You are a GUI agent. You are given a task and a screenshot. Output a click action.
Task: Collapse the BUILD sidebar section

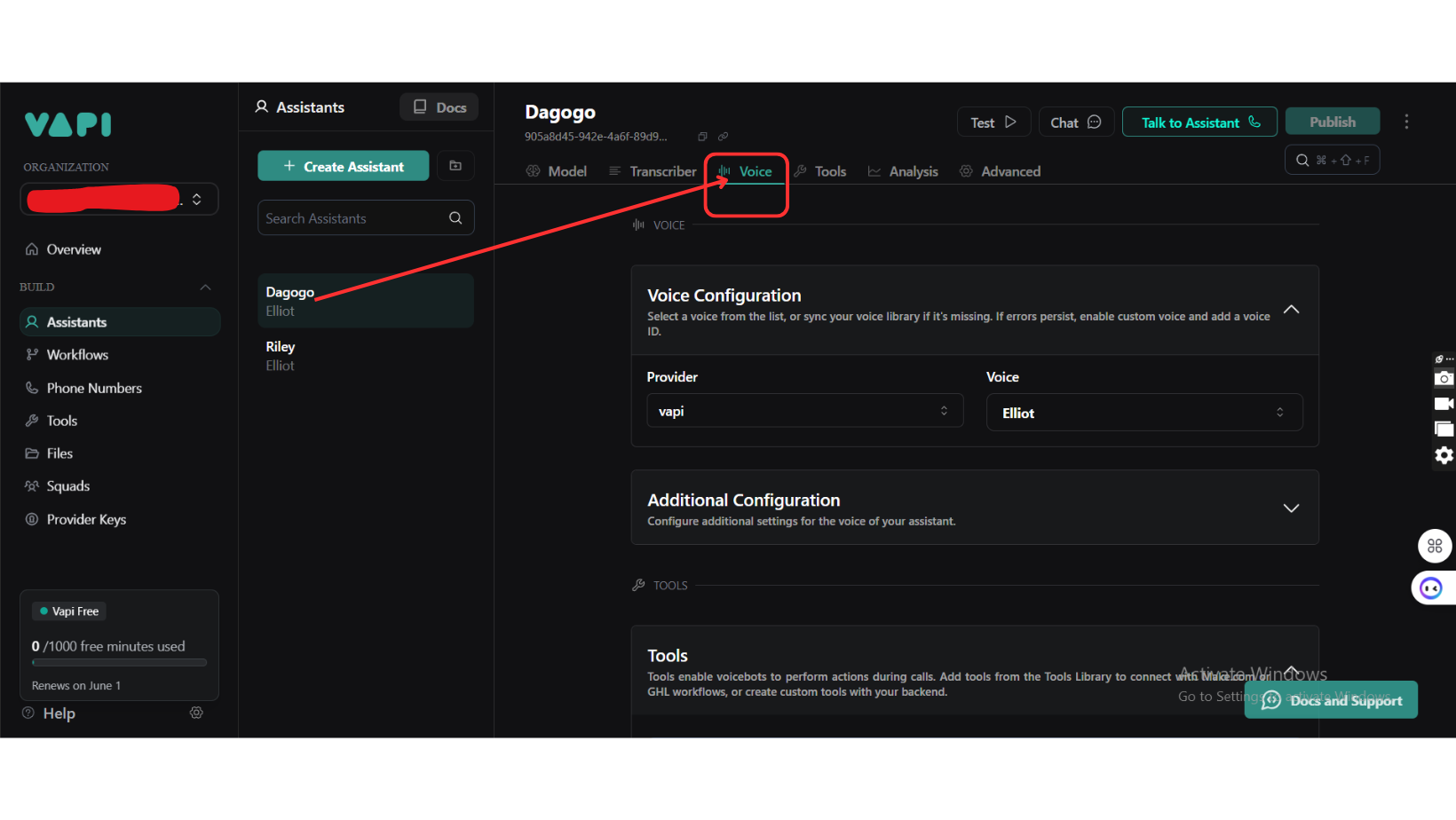tap(205, 287)
